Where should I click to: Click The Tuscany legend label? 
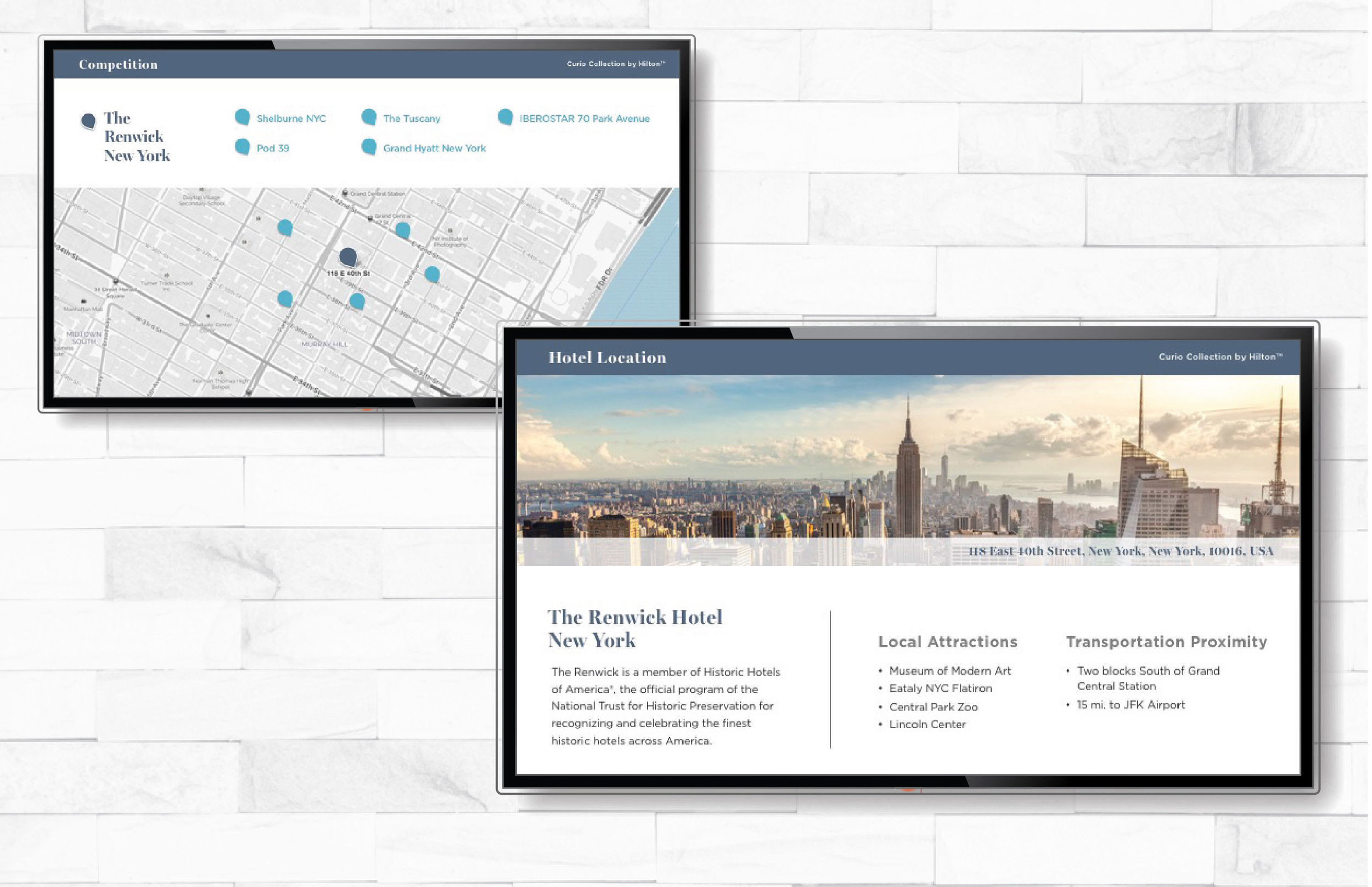pos(412,118)
